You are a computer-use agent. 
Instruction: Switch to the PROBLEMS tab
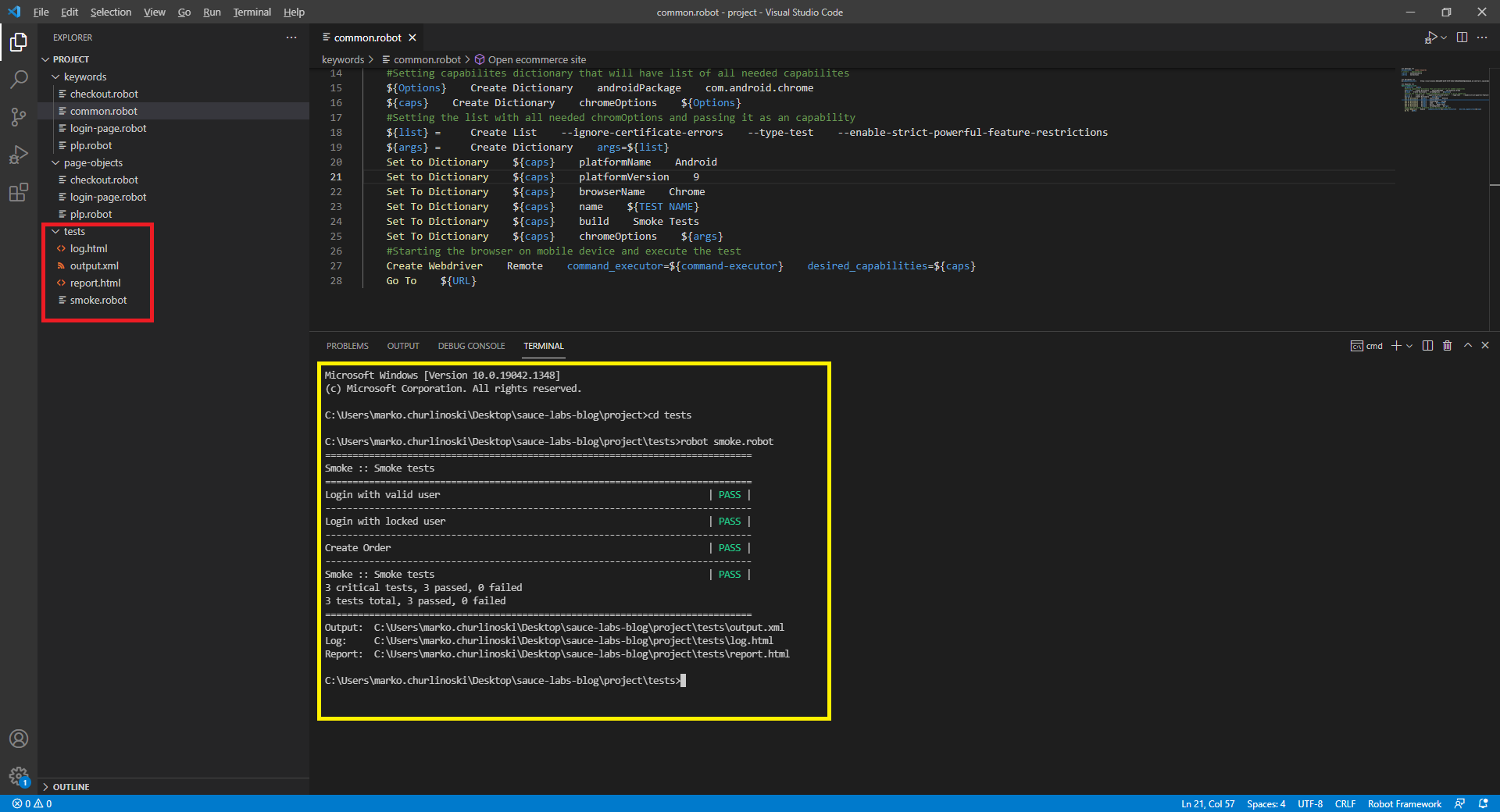tap(348, 346)
